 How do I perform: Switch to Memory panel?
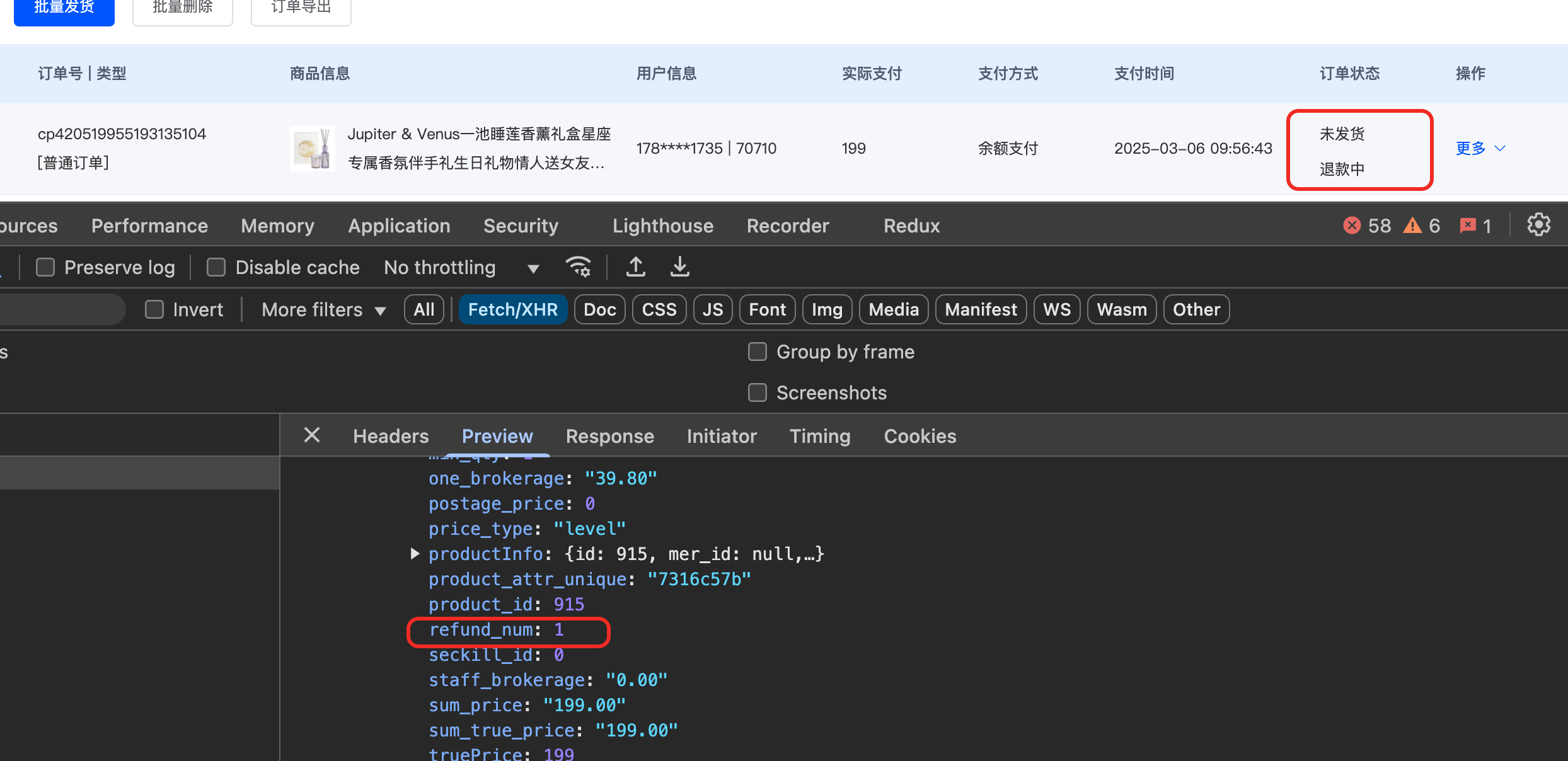277,226
